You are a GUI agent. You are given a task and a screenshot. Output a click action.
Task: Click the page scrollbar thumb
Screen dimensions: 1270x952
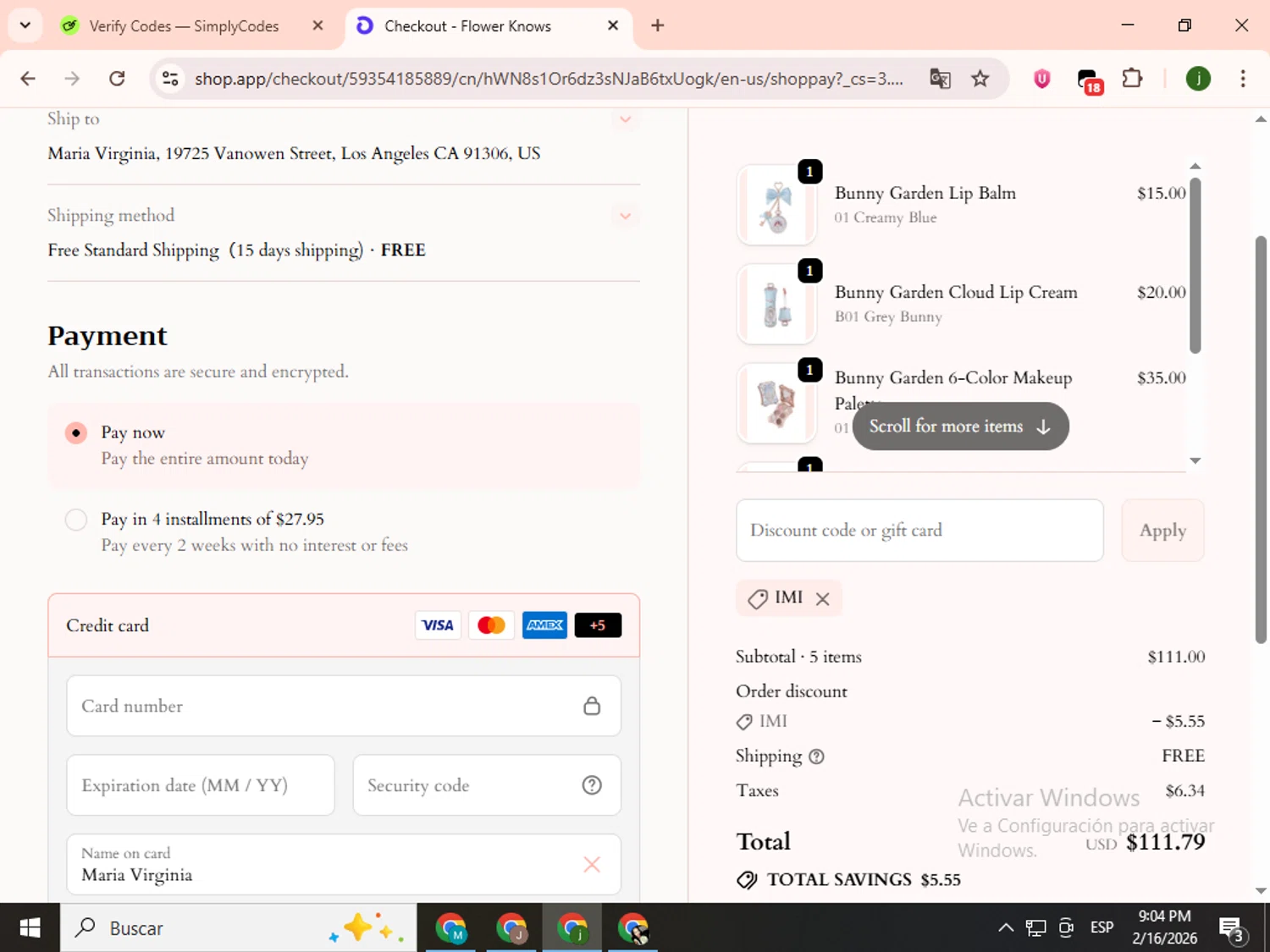[1261, 440]
